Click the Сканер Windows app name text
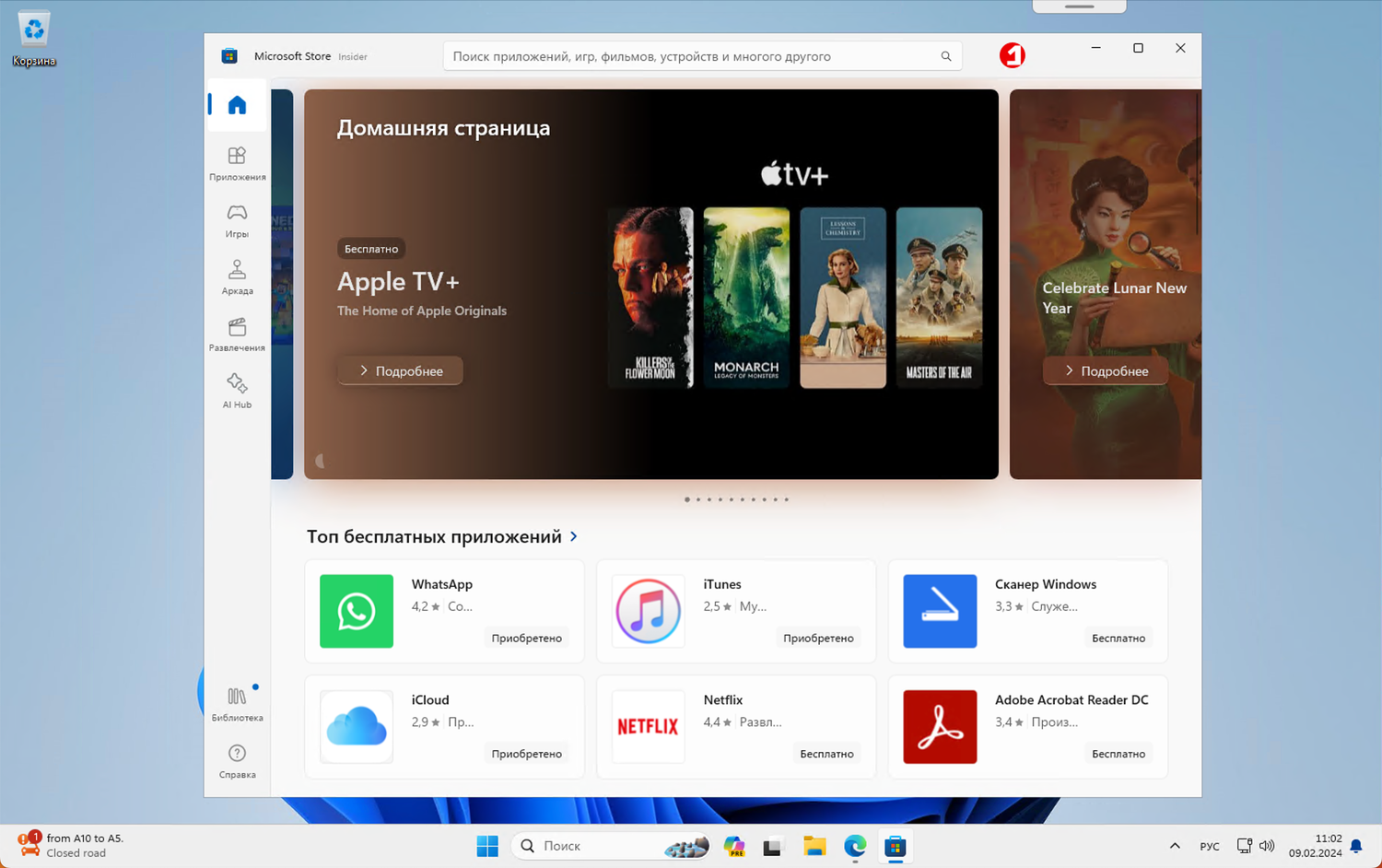1382x868 pixels. click(1046, 584)
